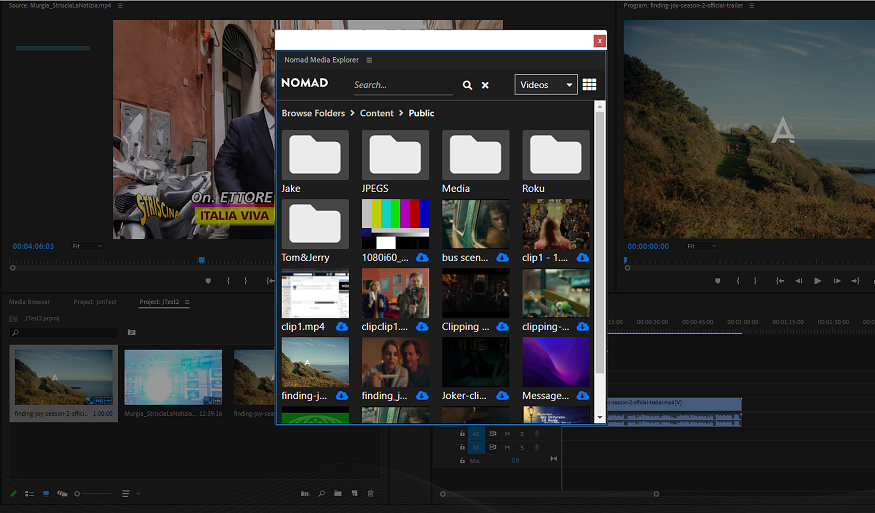The image size is (875, 513).
Task: Select the Murgia_StrisciaLaNotizia clip thumbnail in Project panel
Action: 173,377
